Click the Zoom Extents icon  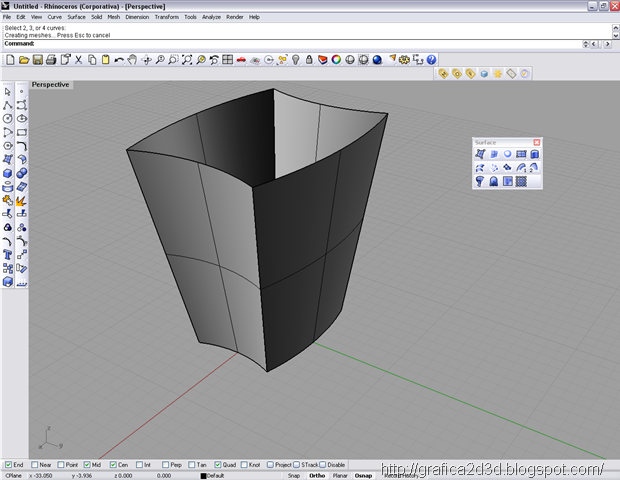[x=187, y=60]
